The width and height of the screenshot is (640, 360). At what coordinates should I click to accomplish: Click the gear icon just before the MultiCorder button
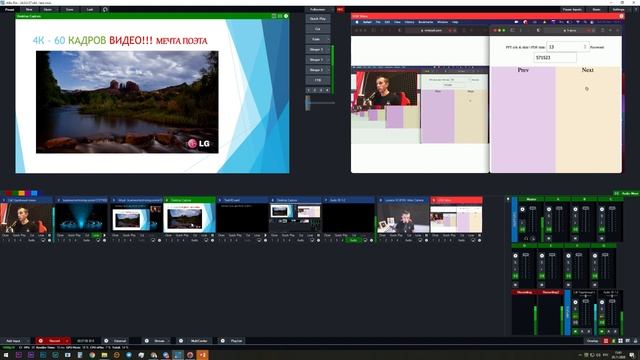[x=181, y=341]
